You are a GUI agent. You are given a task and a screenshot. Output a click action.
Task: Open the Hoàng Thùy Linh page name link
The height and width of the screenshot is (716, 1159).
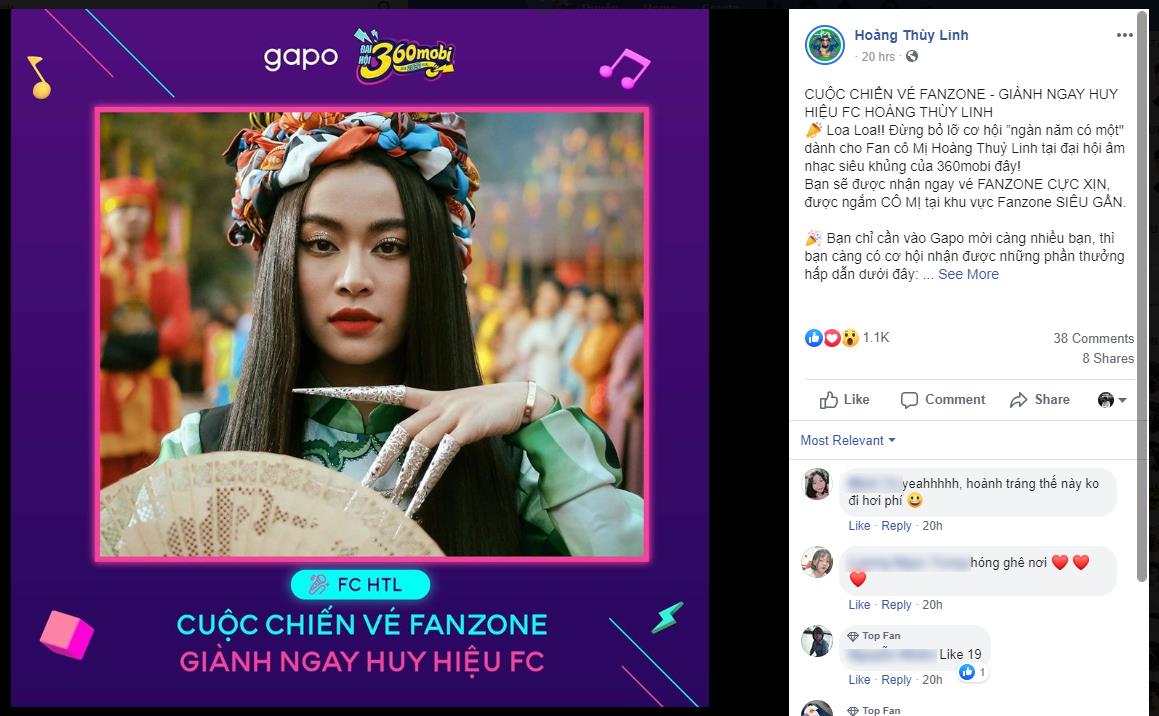point(911,35)
